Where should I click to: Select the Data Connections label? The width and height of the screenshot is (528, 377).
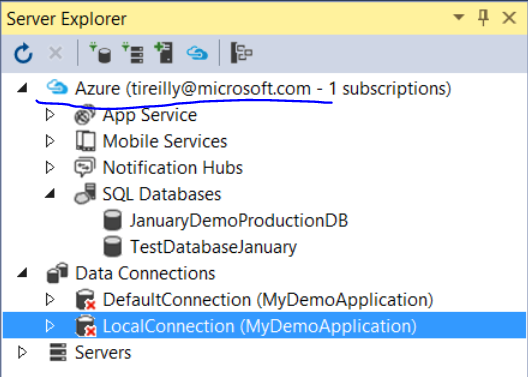(145, 273)
